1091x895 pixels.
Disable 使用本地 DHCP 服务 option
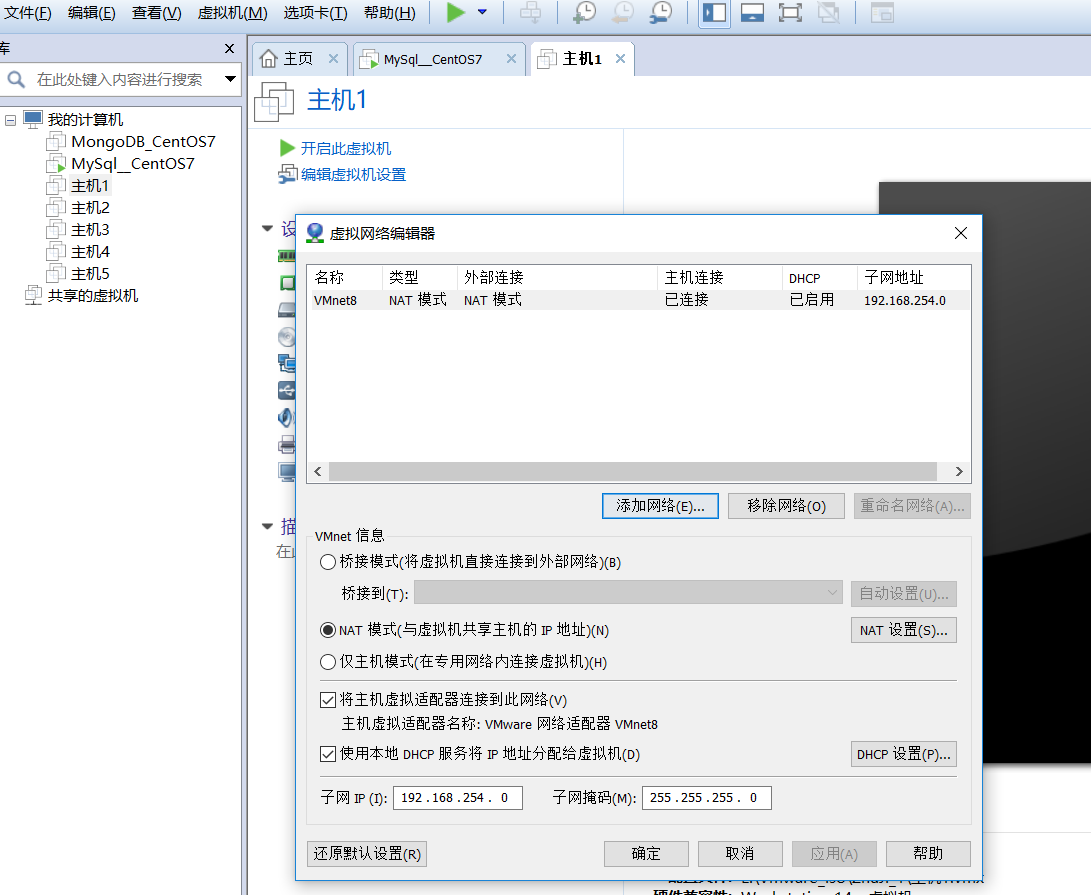pos(328,754)
